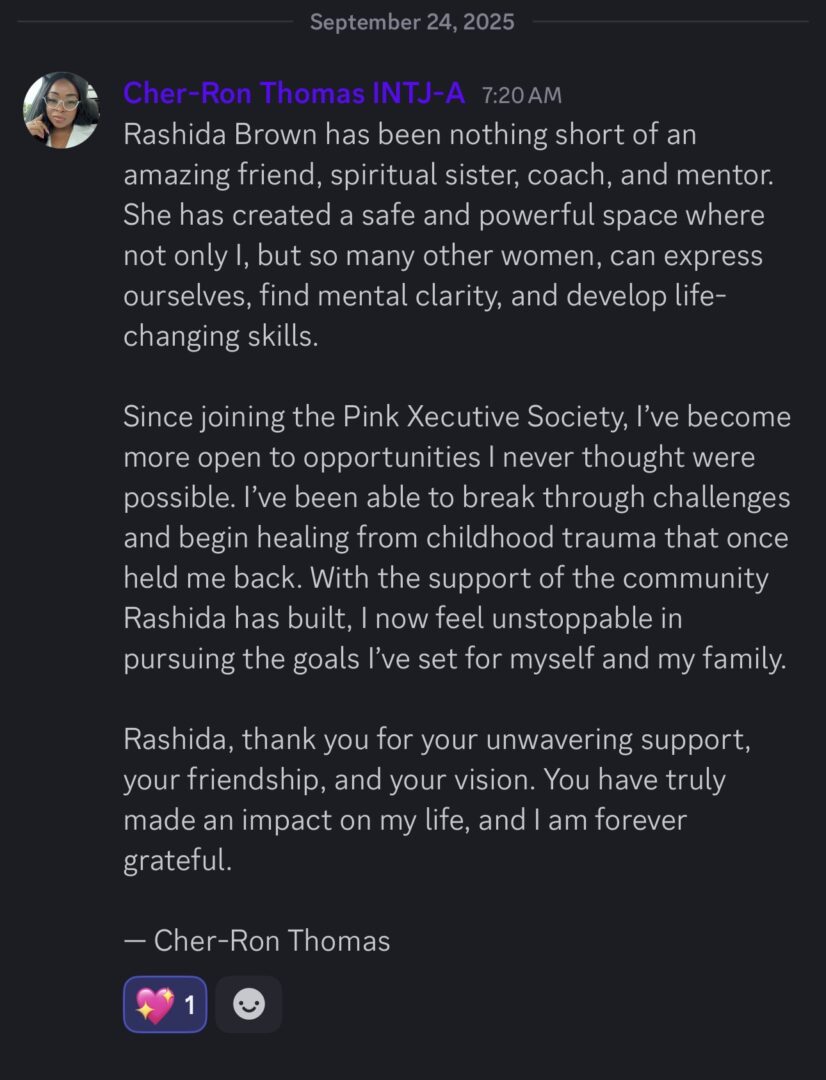Screen dimensions: 826x1080
Task: Click Cher-Ron Thomas's profile avatar
Action: [x=61, y=110]
